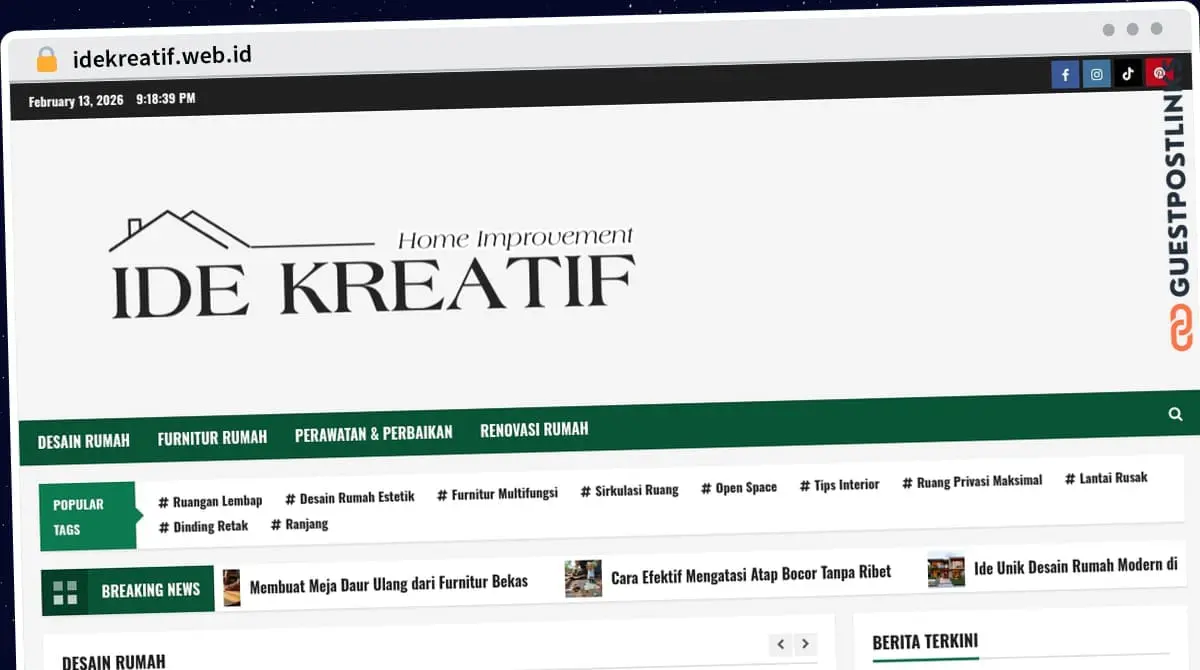Click the Breaking News grid icon
1200x670 pixels.
coord(65,593)
